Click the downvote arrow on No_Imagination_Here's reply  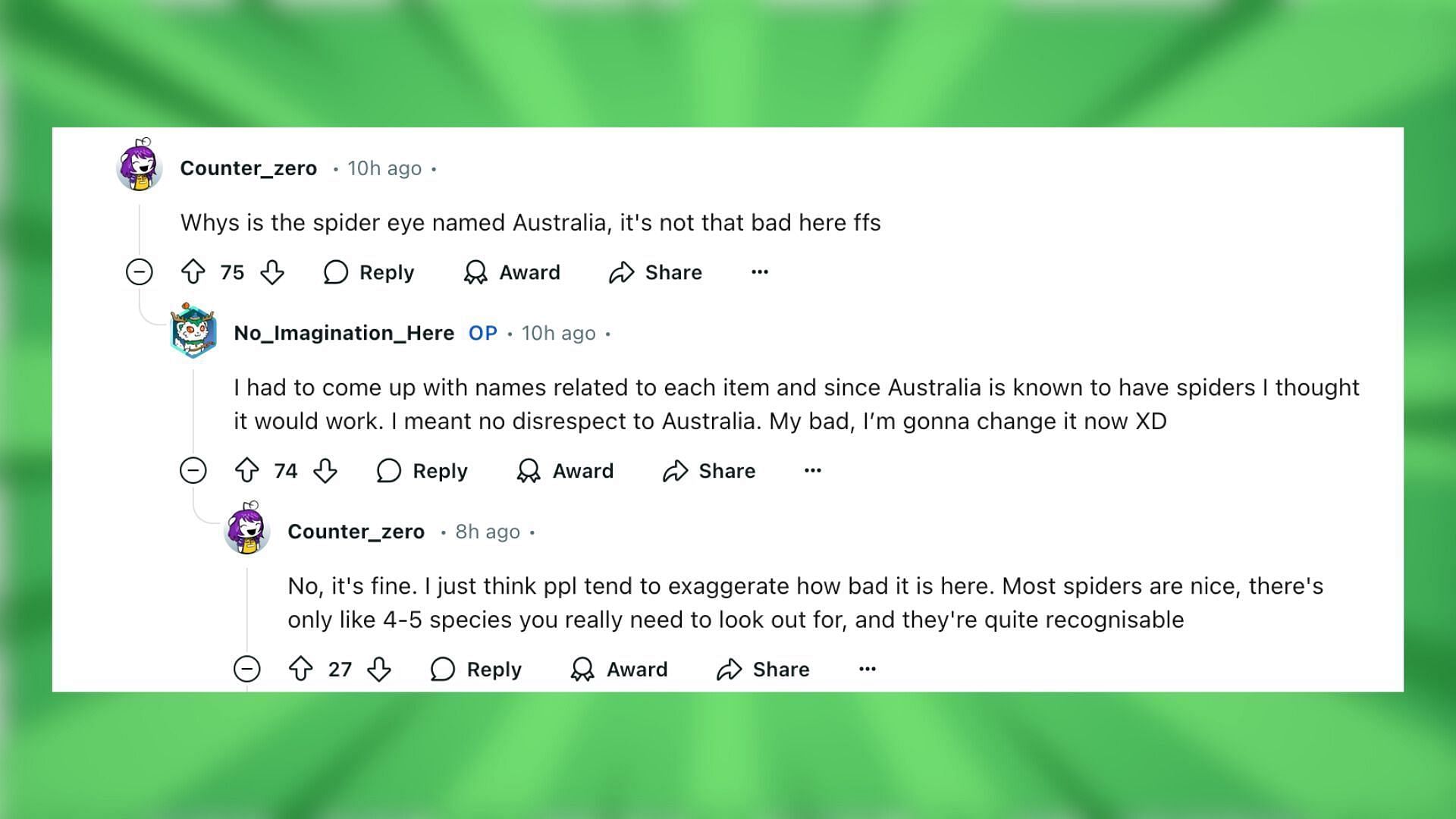click(325, 470)
